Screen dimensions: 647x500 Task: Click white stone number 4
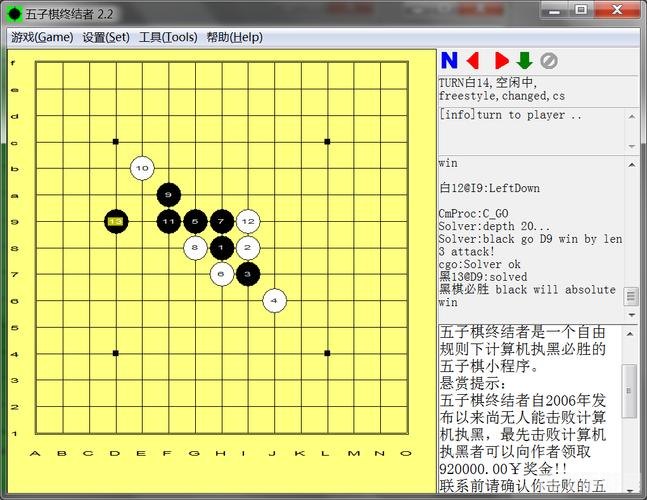[274, 301]
